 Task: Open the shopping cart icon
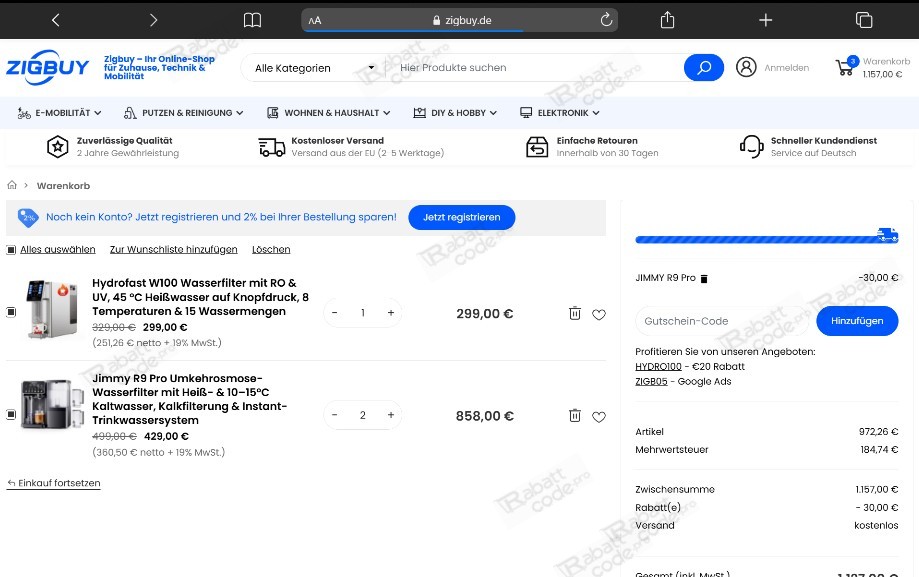click(x=845, y=67)
